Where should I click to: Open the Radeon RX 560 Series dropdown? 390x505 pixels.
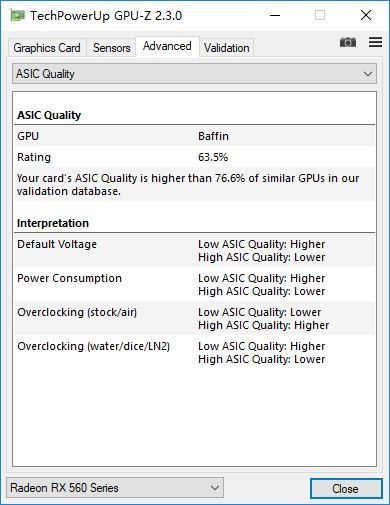(x=115, y=488)
